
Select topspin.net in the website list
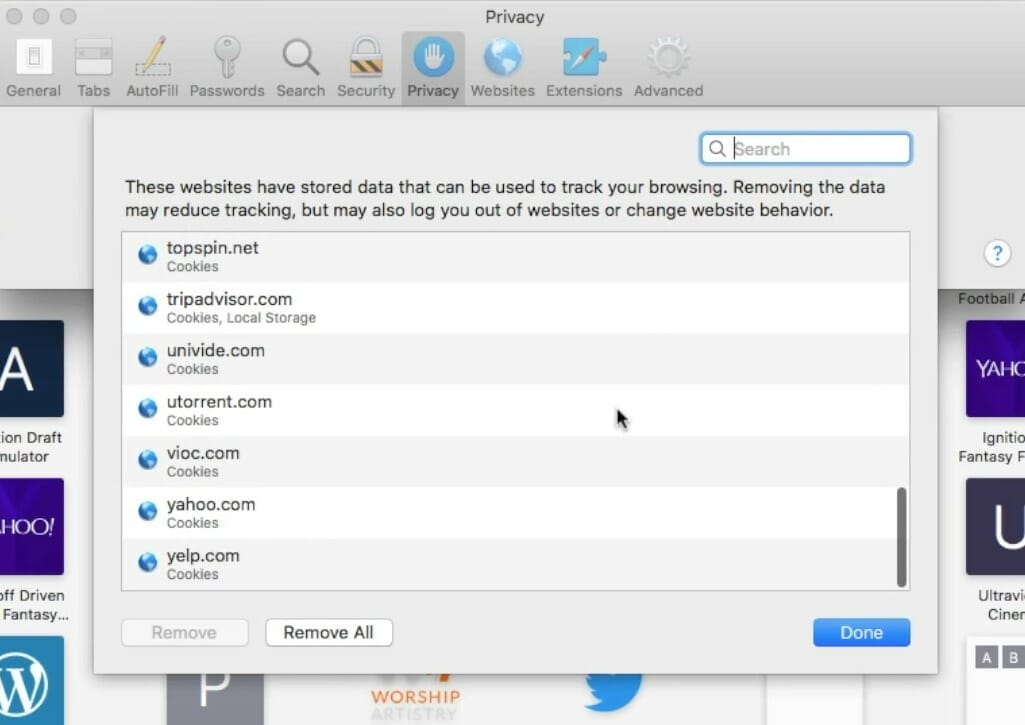pyautogui.click(x=515, y=257)
